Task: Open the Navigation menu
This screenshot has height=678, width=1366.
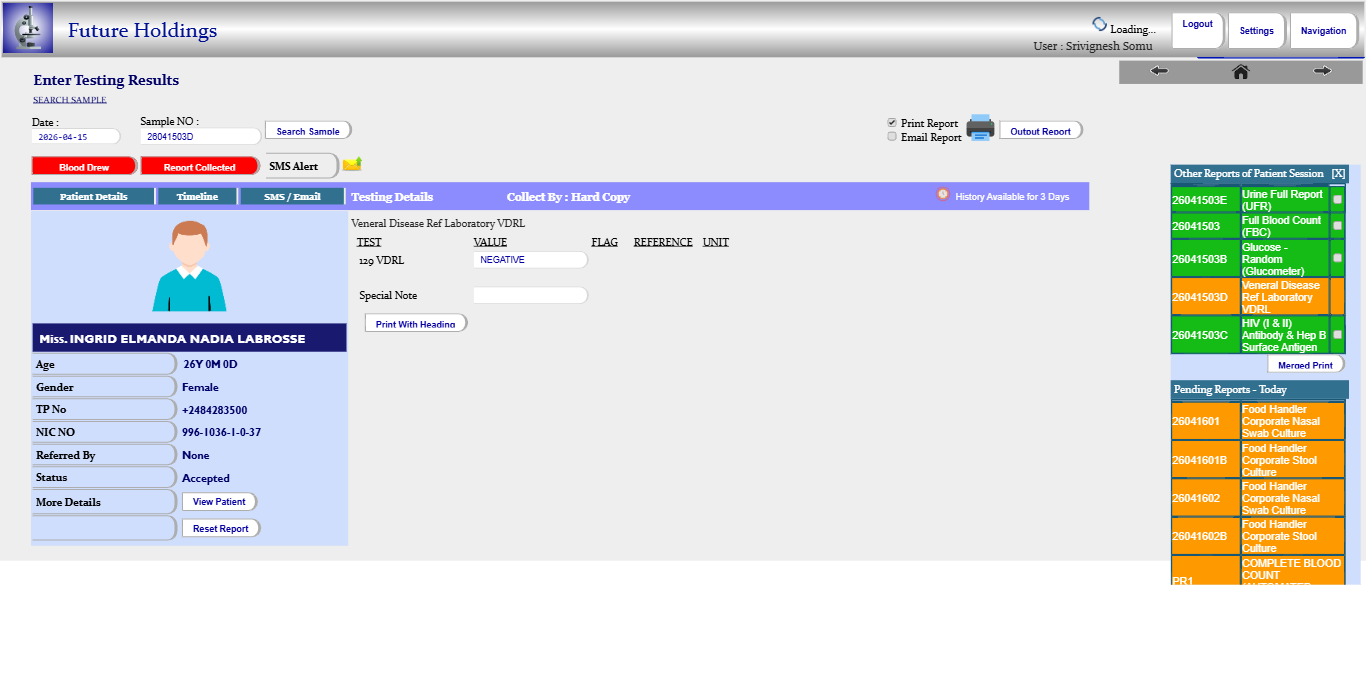Action: [1323, 31]
